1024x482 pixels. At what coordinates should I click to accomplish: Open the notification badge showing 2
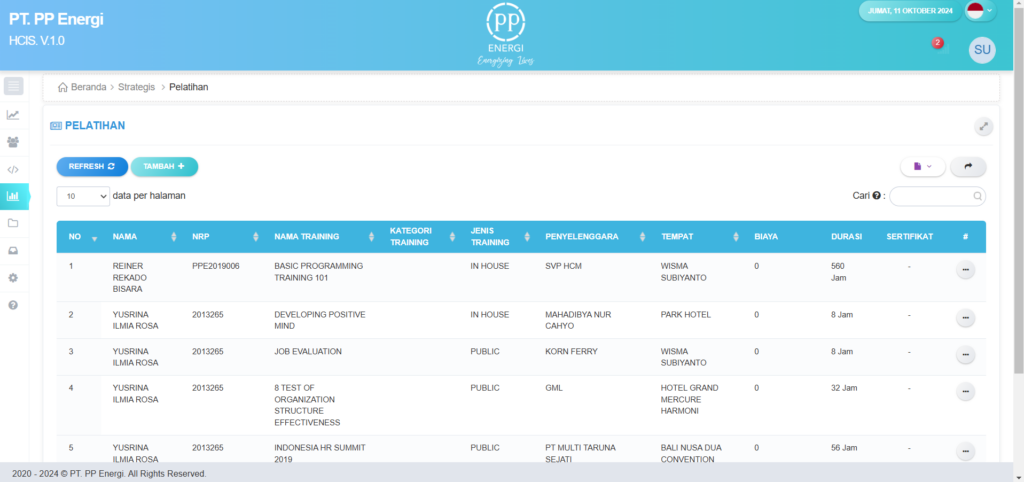[937, 44]
